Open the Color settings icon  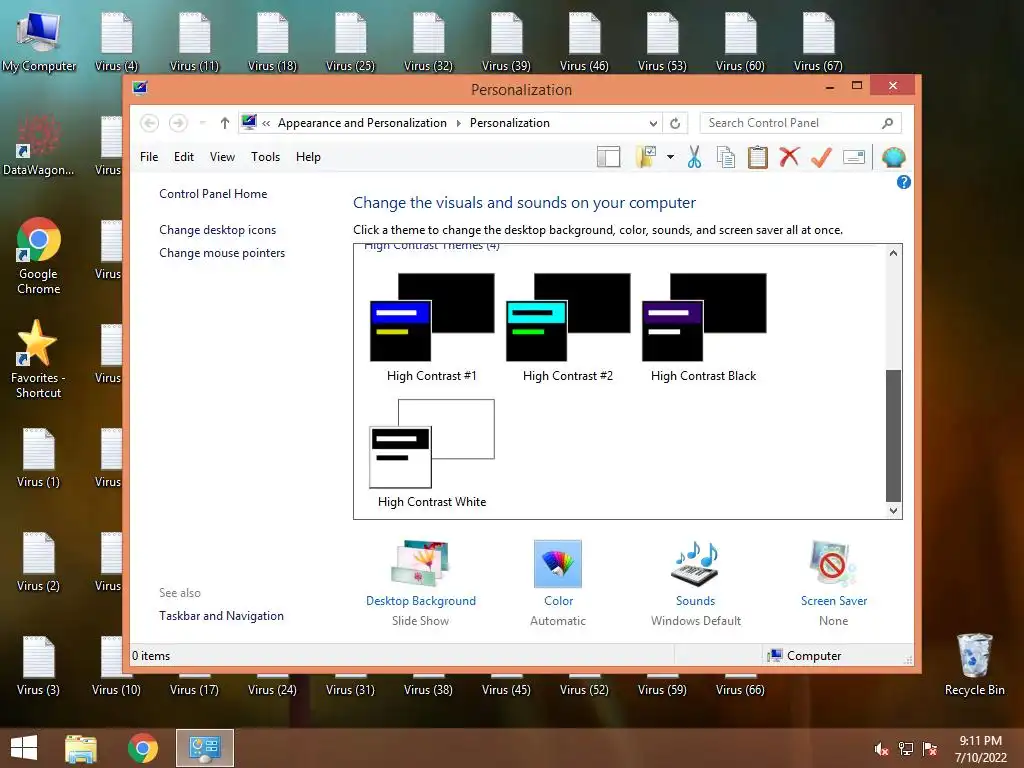(558, 564)
